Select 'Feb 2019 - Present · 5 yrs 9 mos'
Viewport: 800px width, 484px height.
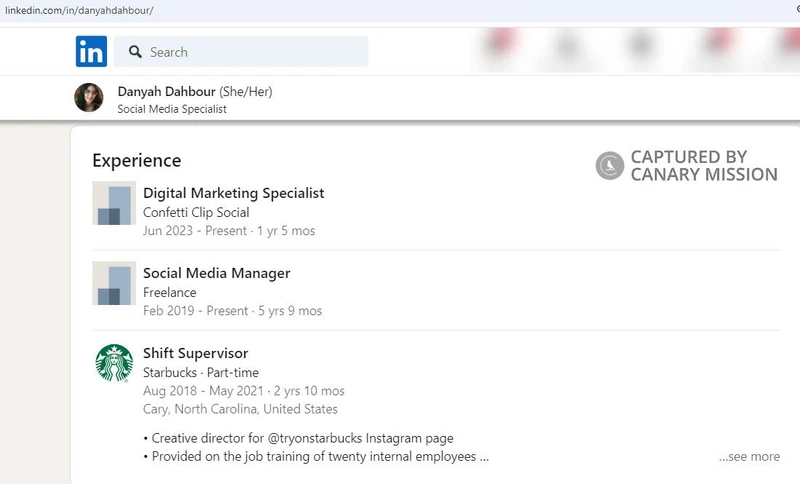tap(233, 311)
